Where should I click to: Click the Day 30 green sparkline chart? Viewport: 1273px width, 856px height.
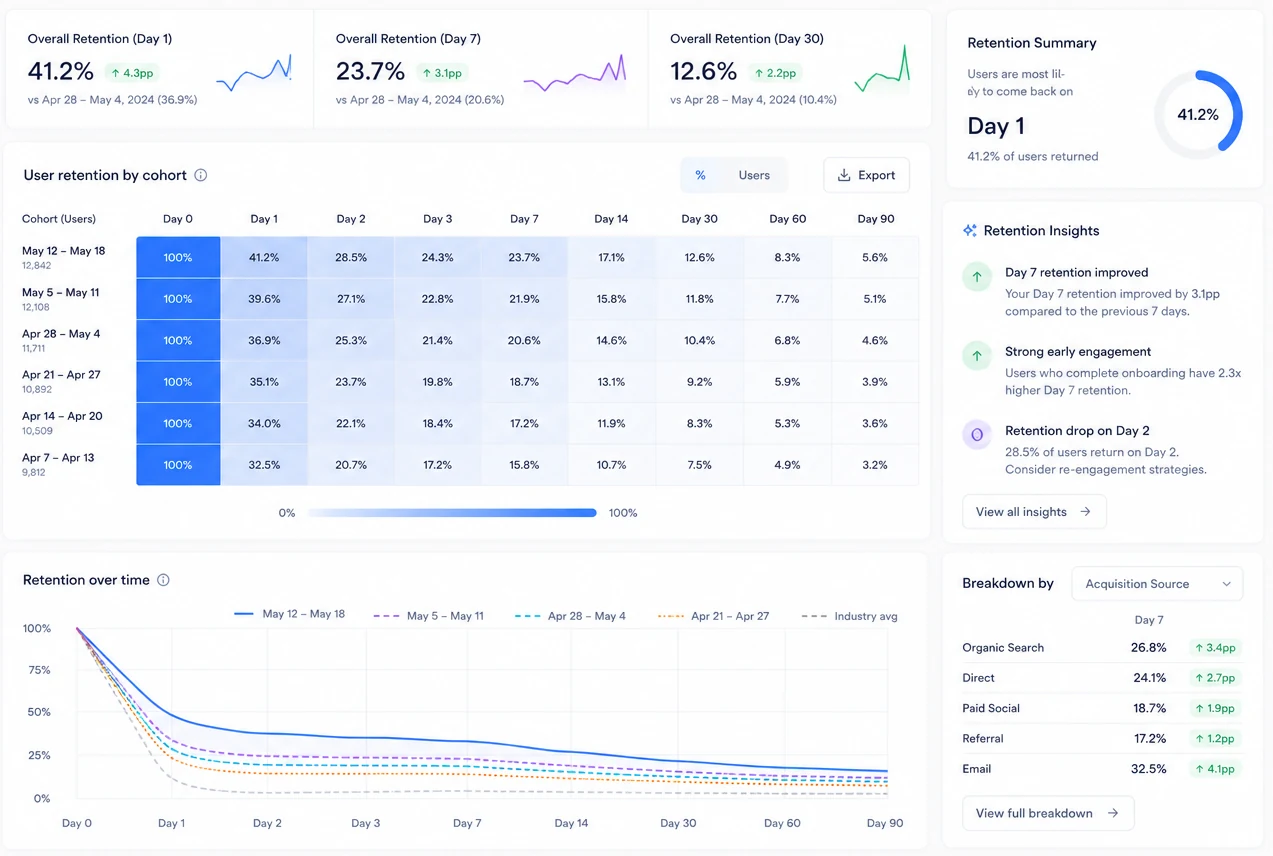click(x=882, y=70)
